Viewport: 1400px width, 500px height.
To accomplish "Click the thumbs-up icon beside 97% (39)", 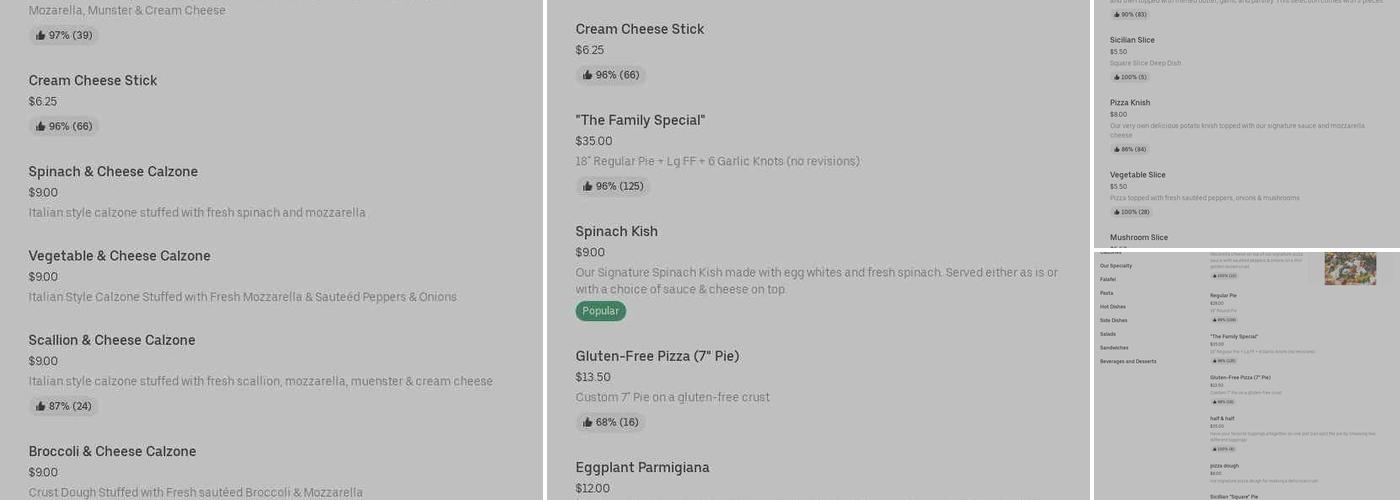I will [x=41, y=36].
